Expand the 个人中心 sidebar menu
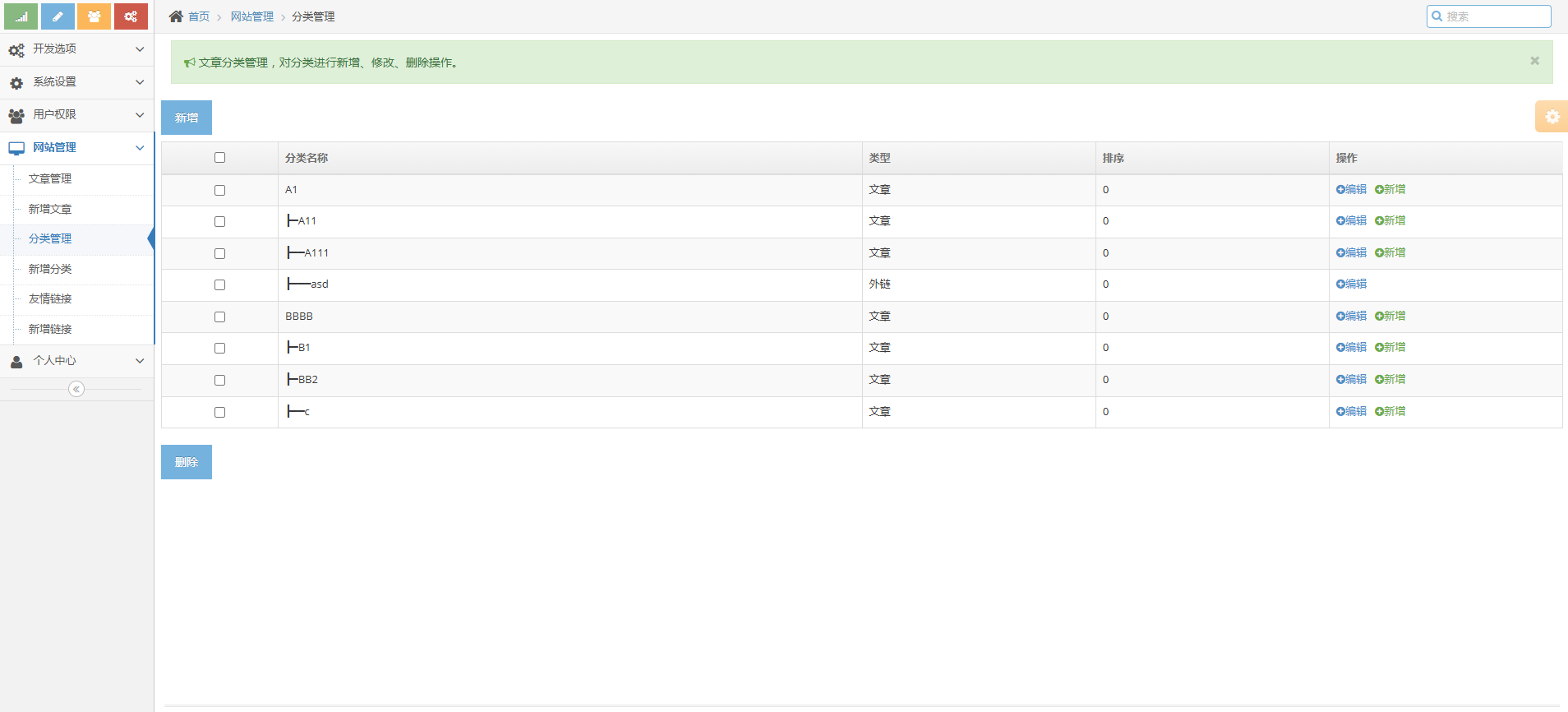The image size is (1568, 712). [x=76, y=361]
